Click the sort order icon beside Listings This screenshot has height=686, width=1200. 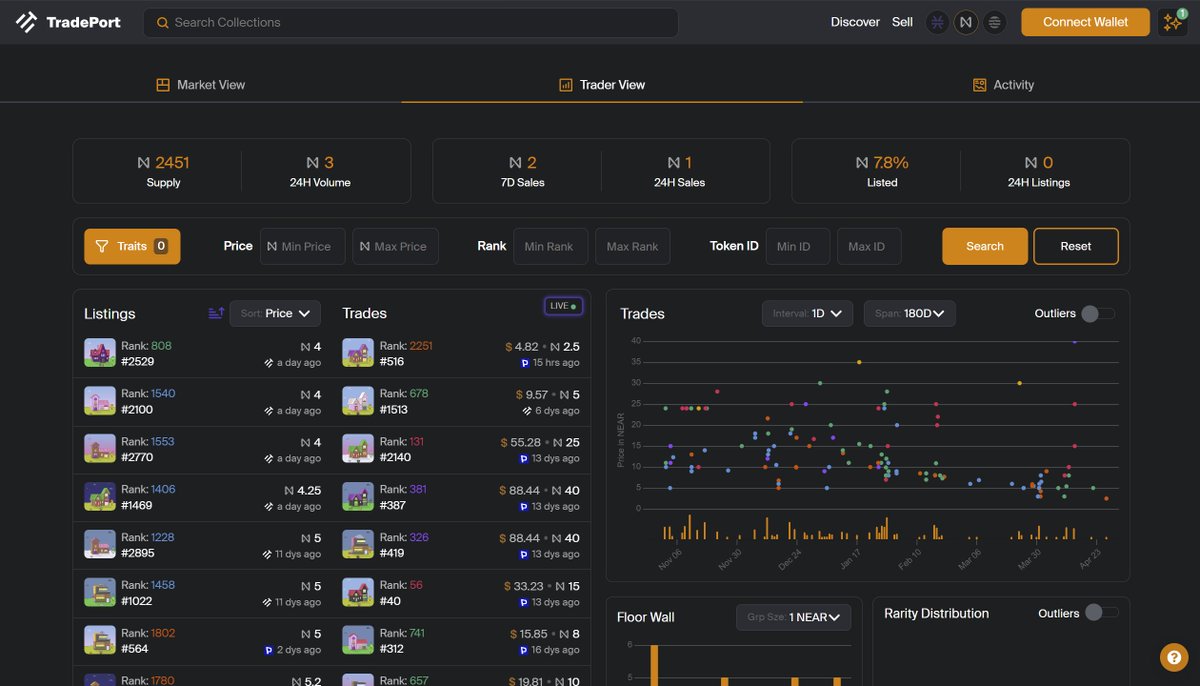(x=216, y=313)
